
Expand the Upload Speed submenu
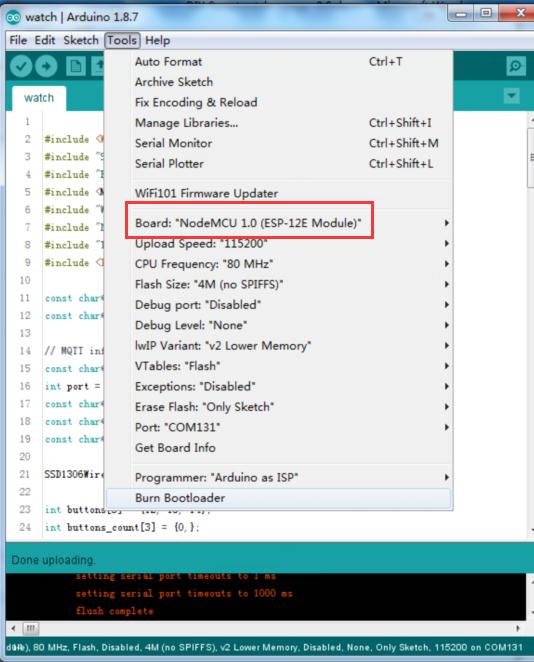click(279, 244)
